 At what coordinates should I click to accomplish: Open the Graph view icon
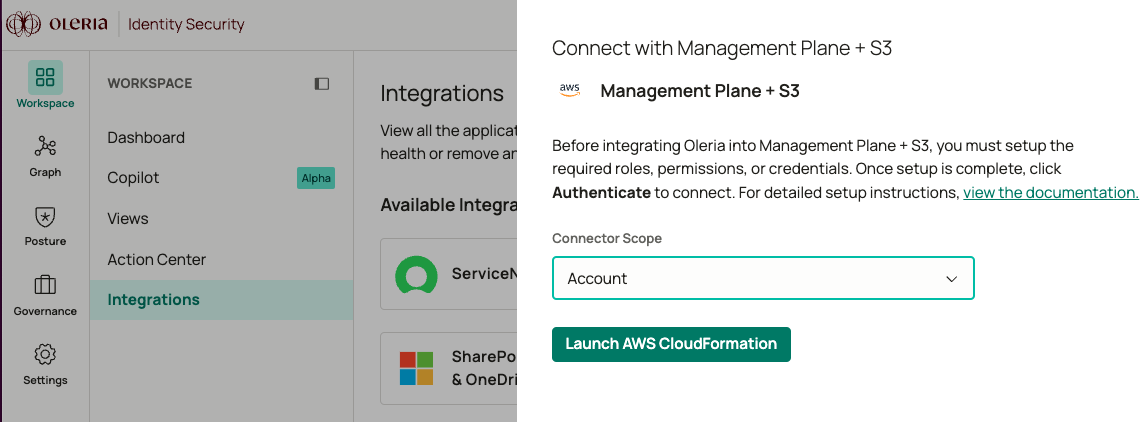[x=45, y=147]
